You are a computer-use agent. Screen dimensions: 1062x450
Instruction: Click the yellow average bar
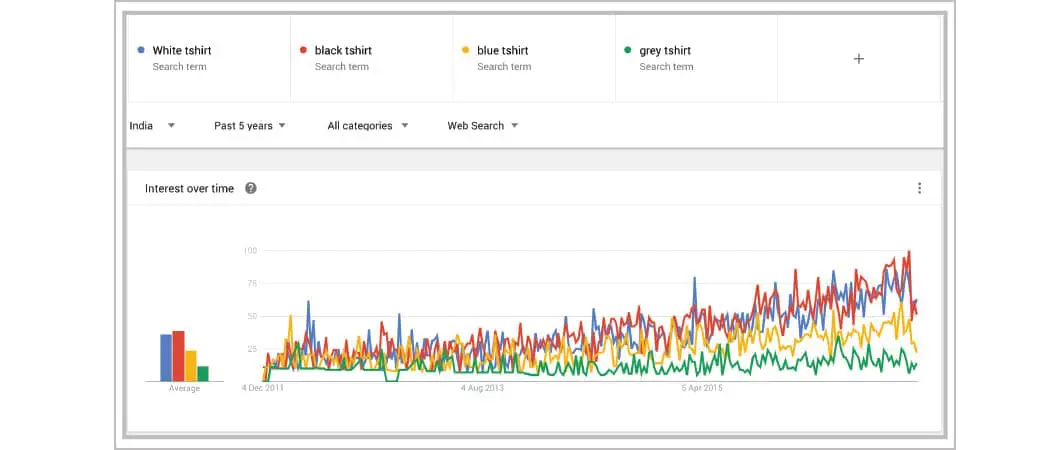click(191, 365)
